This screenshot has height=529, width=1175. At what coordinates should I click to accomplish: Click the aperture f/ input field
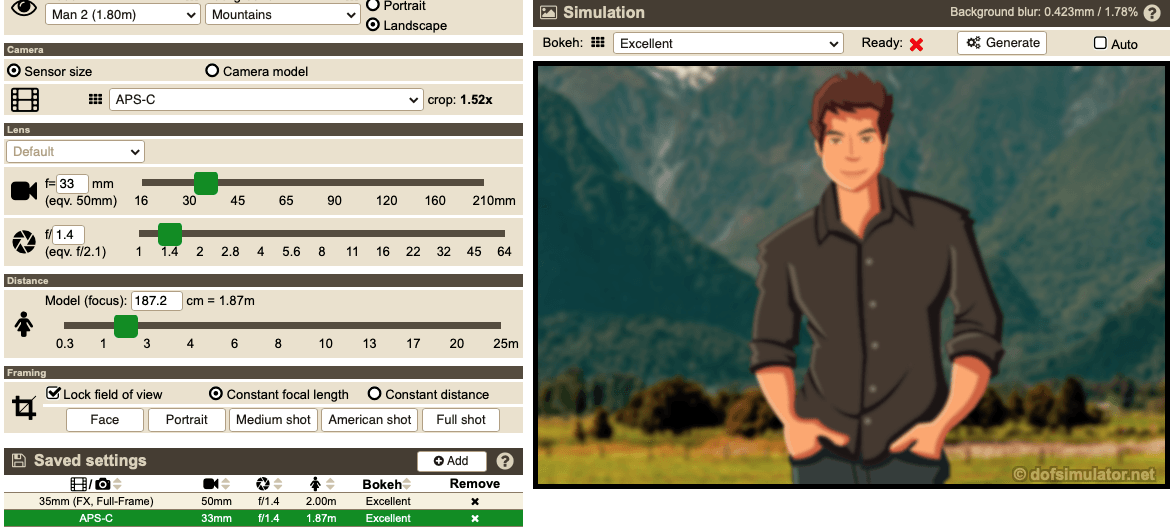pyautogui.click(x=68, y=235)
